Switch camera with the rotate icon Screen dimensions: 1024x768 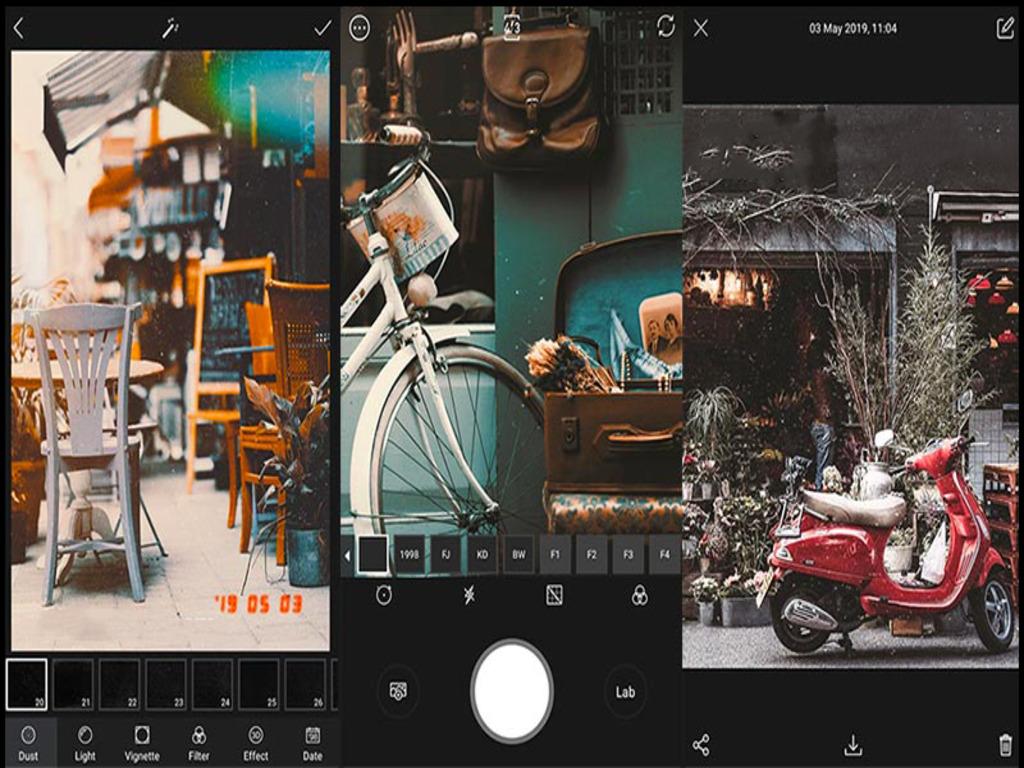tap(666, 27)
